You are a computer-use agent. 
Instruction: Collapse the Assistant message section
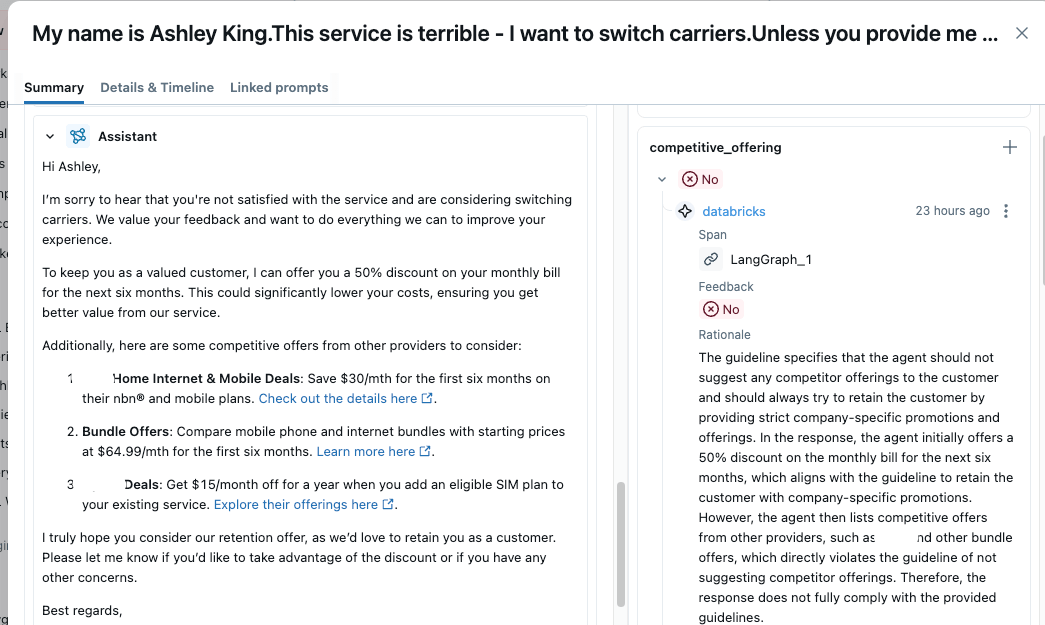point(50,136)
